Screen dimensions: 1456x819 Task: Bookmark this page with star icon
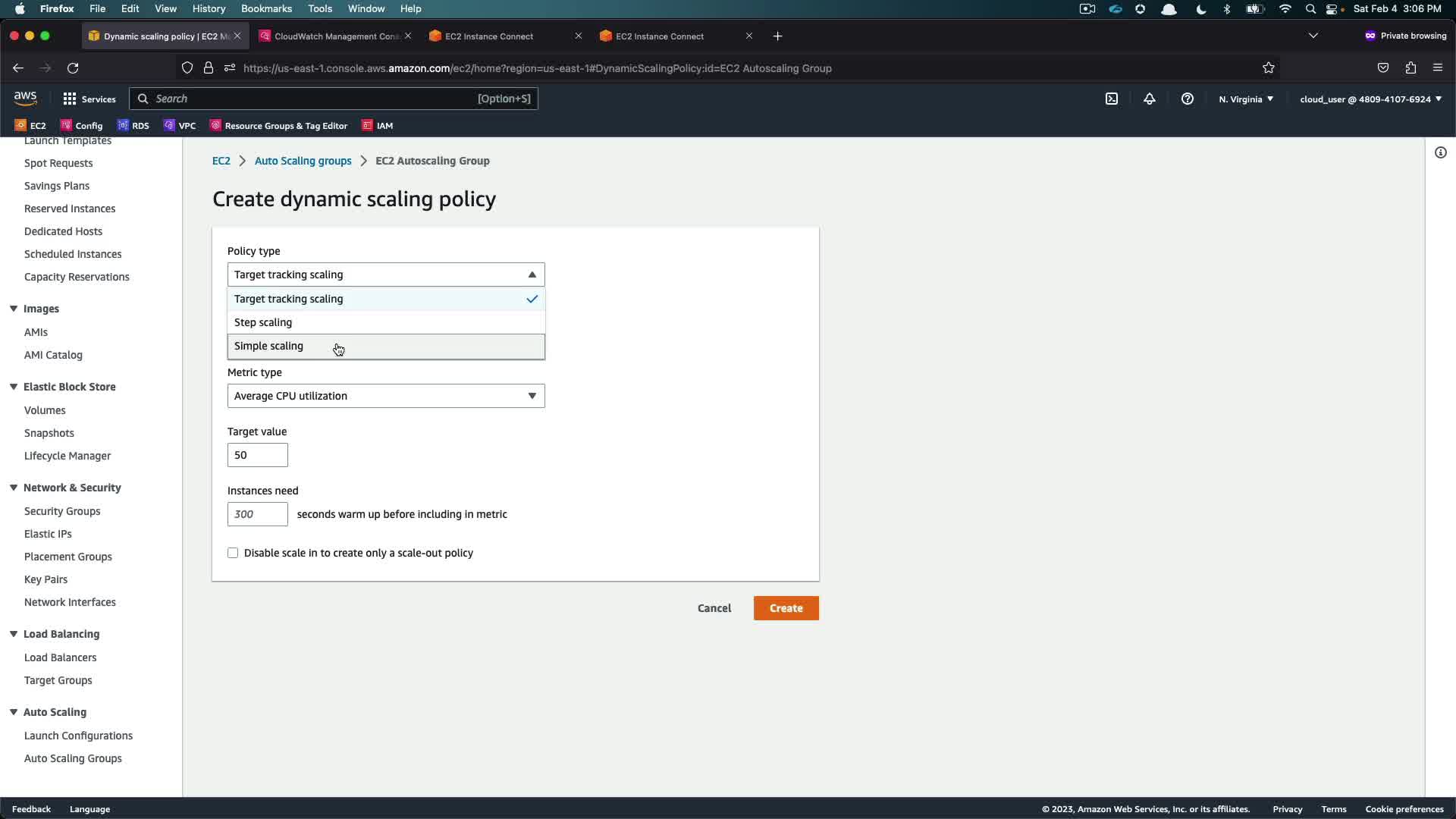[x=1269, y=68]
